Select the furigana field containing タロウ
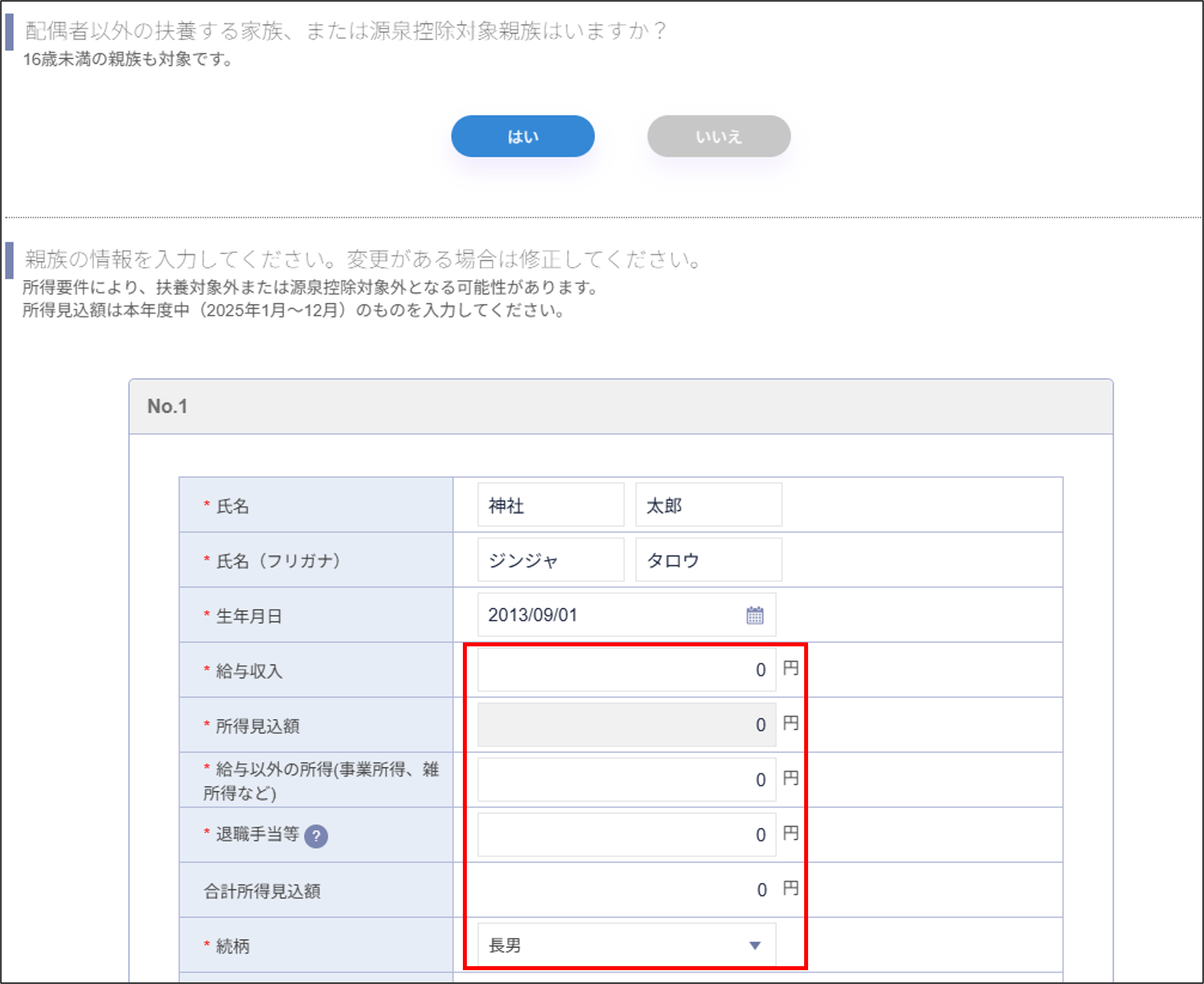Image resolution: width=1204 pixels, height=984 pixels. (x=708, y=560)
